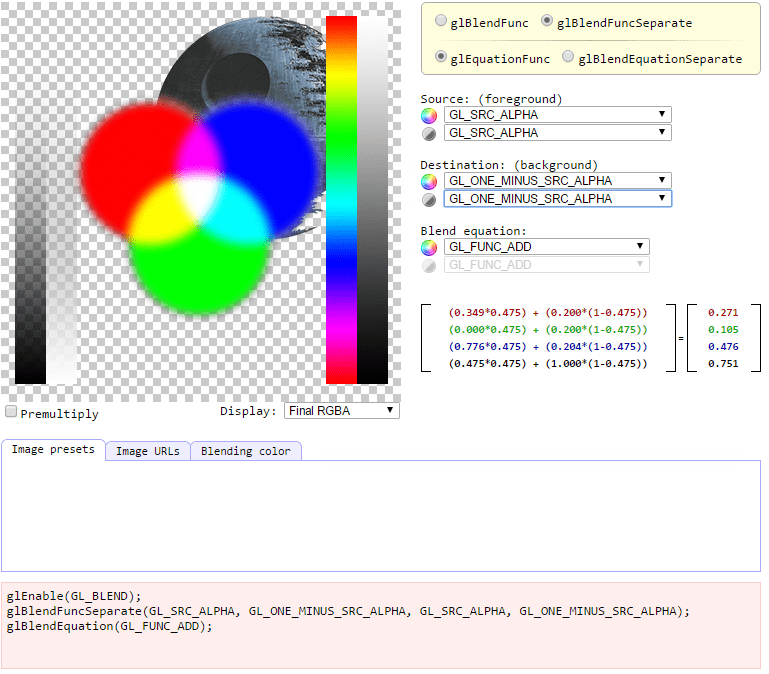Click the alpha channel equation row
This screenshot has height=674, width=769.
pos(548,363)
